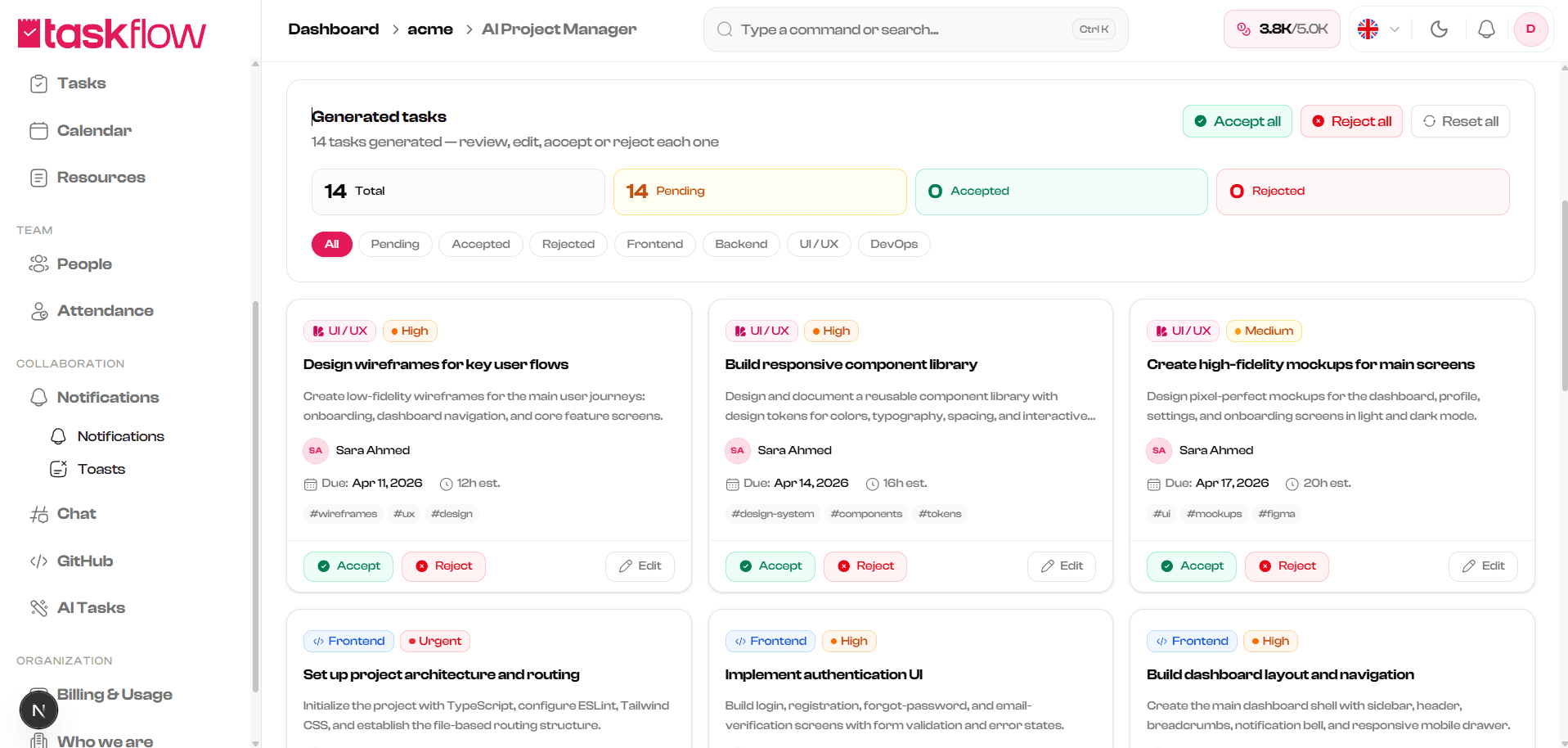The image size is (1568, 748).
Task: Click the Reject all button
Action: (1351, 121)
